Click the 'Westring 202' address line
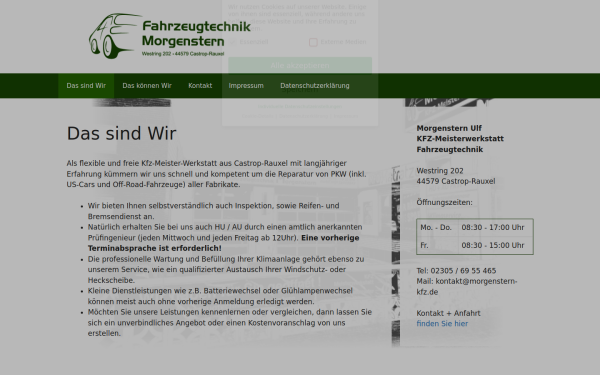The width and height of the screenshot is (600, 375). (440, 171)
